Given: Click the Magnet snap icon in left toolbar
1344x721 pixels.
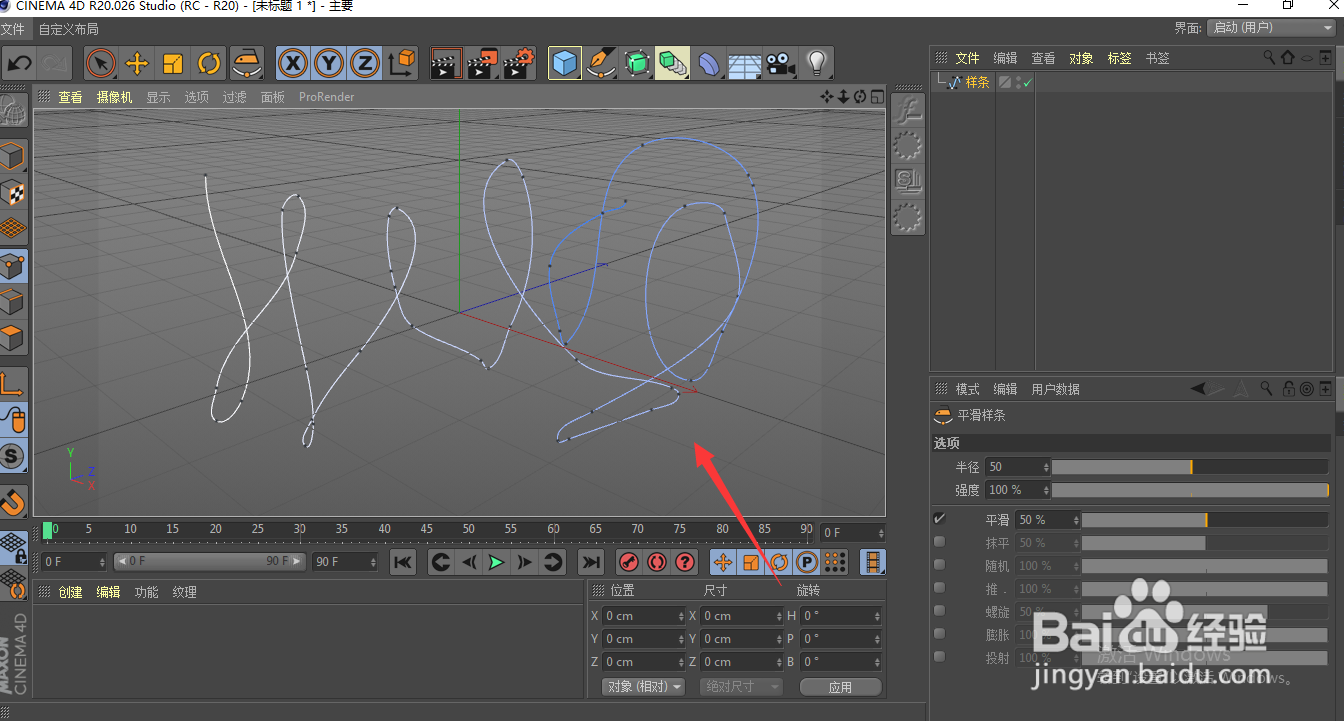Looking at the screenshot, I should click(x=13, y=501).
